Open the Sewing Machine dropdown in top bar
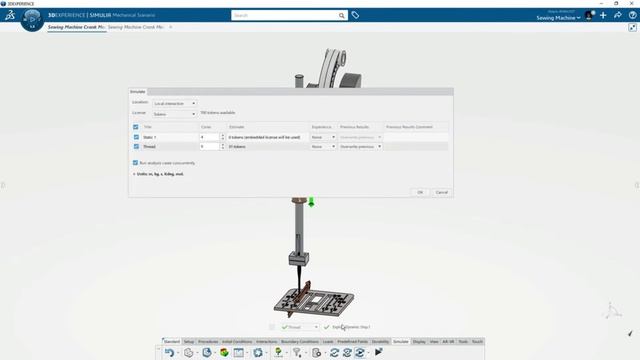The width and height of the screenshot is (640, 360). click(x=558, y=18)
